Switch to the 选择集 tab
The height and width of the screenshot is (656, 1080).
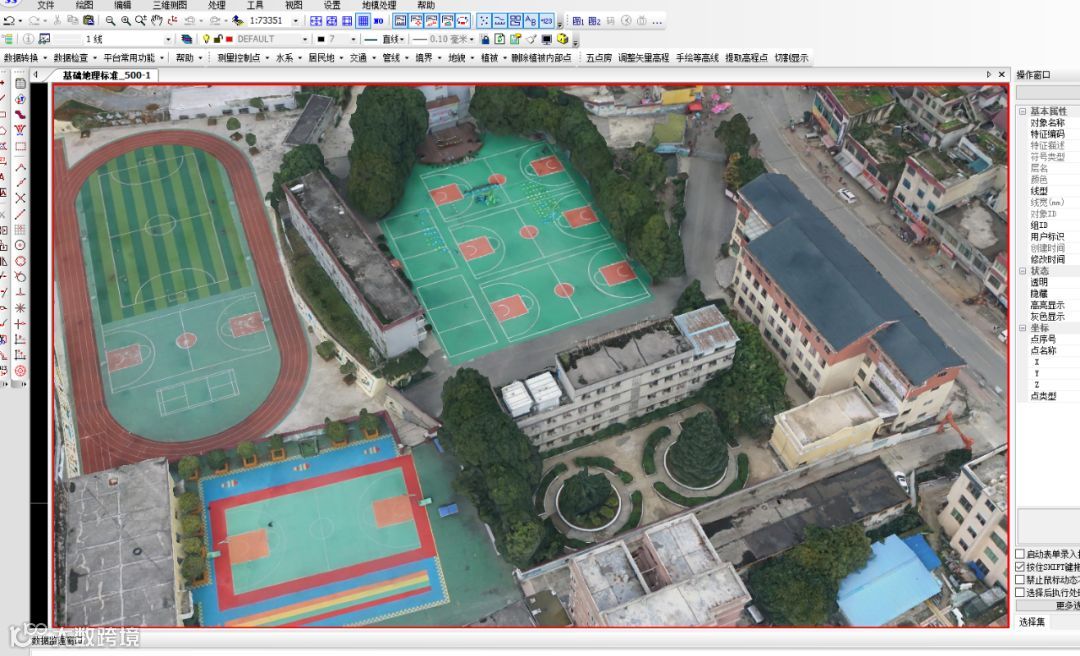pos(1032,622)
